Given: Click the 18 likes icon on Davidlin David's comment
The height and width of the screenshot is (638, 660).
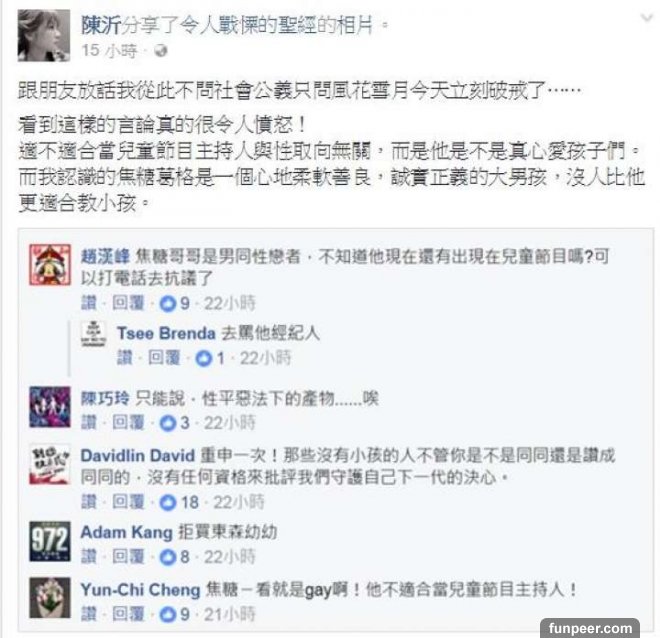Looking at the screenshot, I should pyautogui.click(x=168, y=502).
